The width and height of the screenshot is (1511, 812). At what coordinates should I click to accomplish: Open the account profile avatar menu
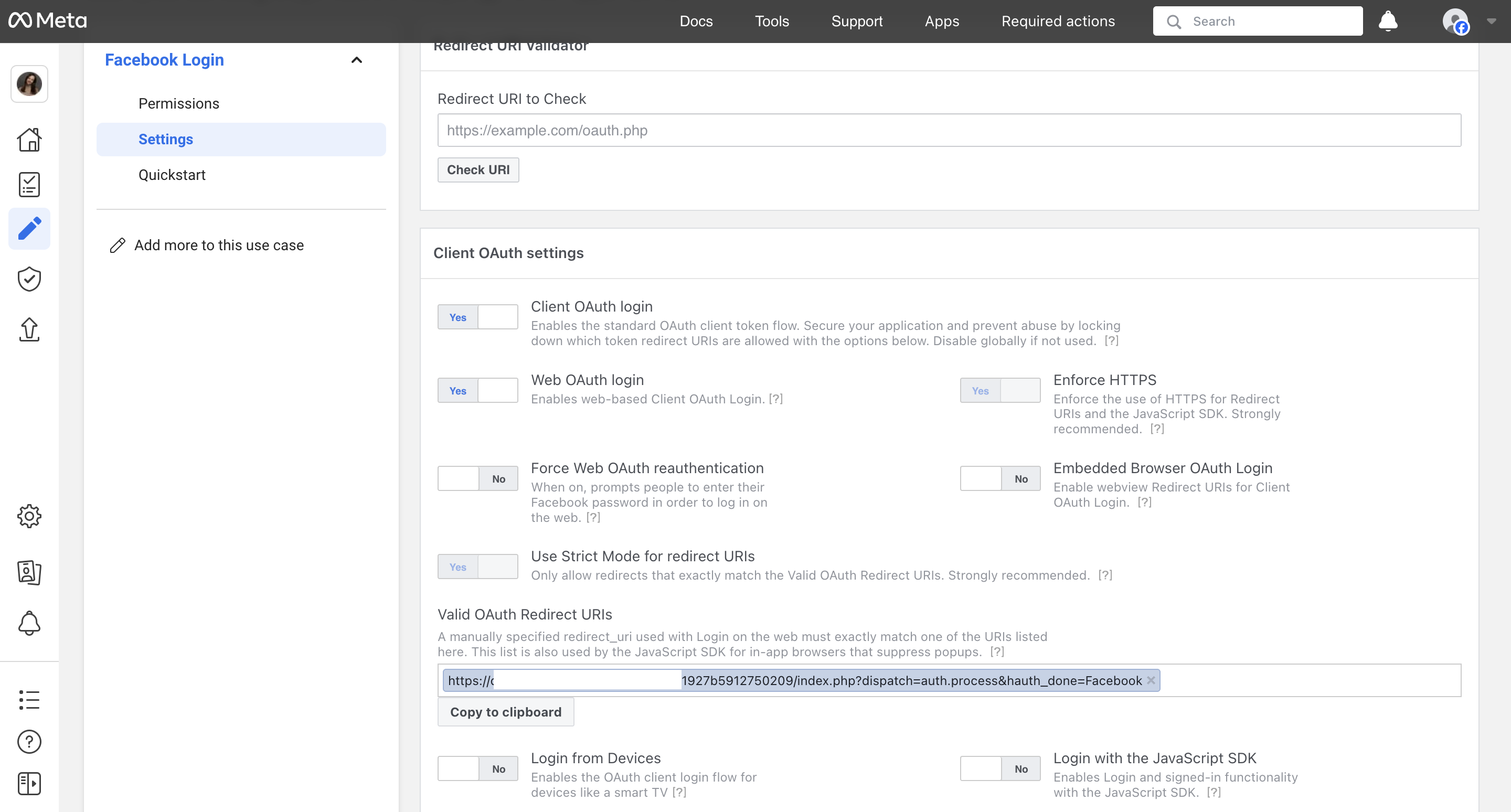click(1456, 21)
